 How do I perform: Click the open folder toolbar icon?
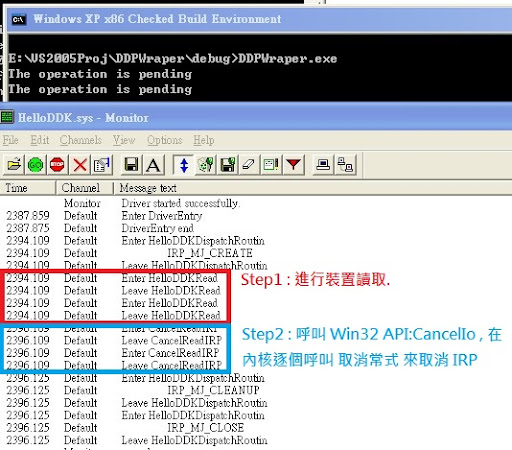tap(14, 165)
